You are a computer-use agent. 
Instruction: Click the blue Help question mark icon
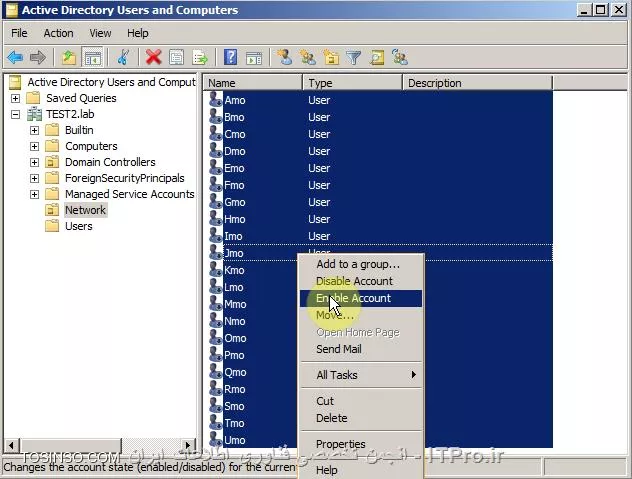(x=230, y=57)
